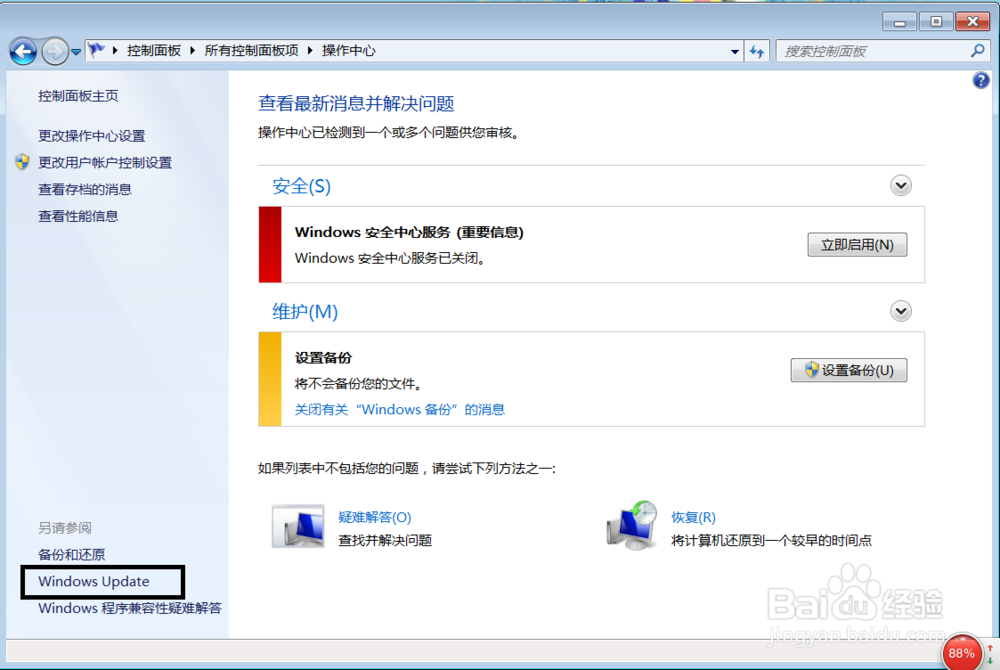This screenshot has height=670, width=1000.
Task: Enable security service via 立即启用 button
Action: click(x=856, y=244)
